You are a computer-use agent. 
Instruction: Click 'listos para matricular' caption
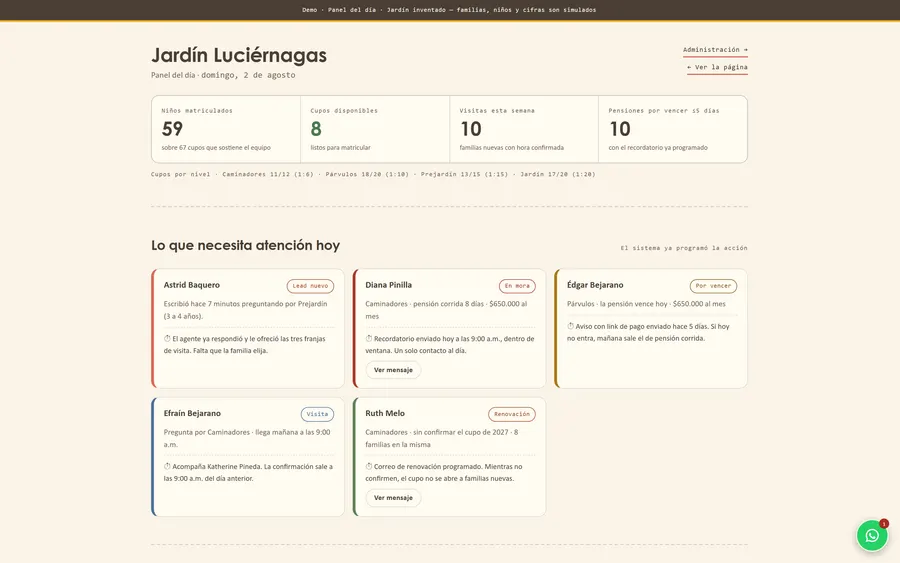coord(340,147)
